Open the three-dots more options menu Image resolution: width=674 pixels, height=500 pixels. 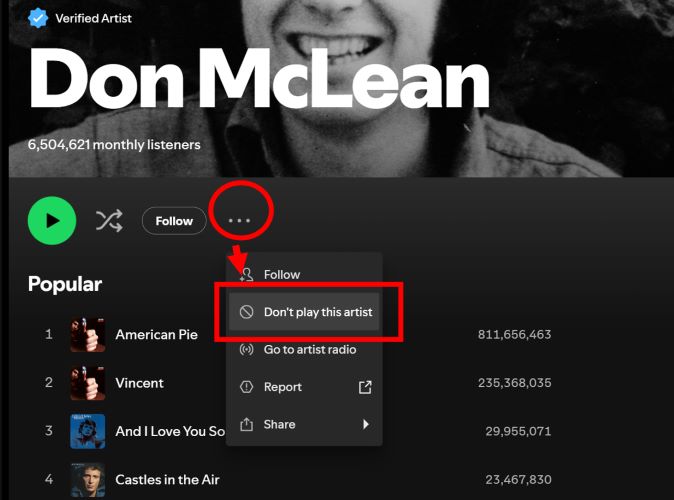[x=239, y=221]
